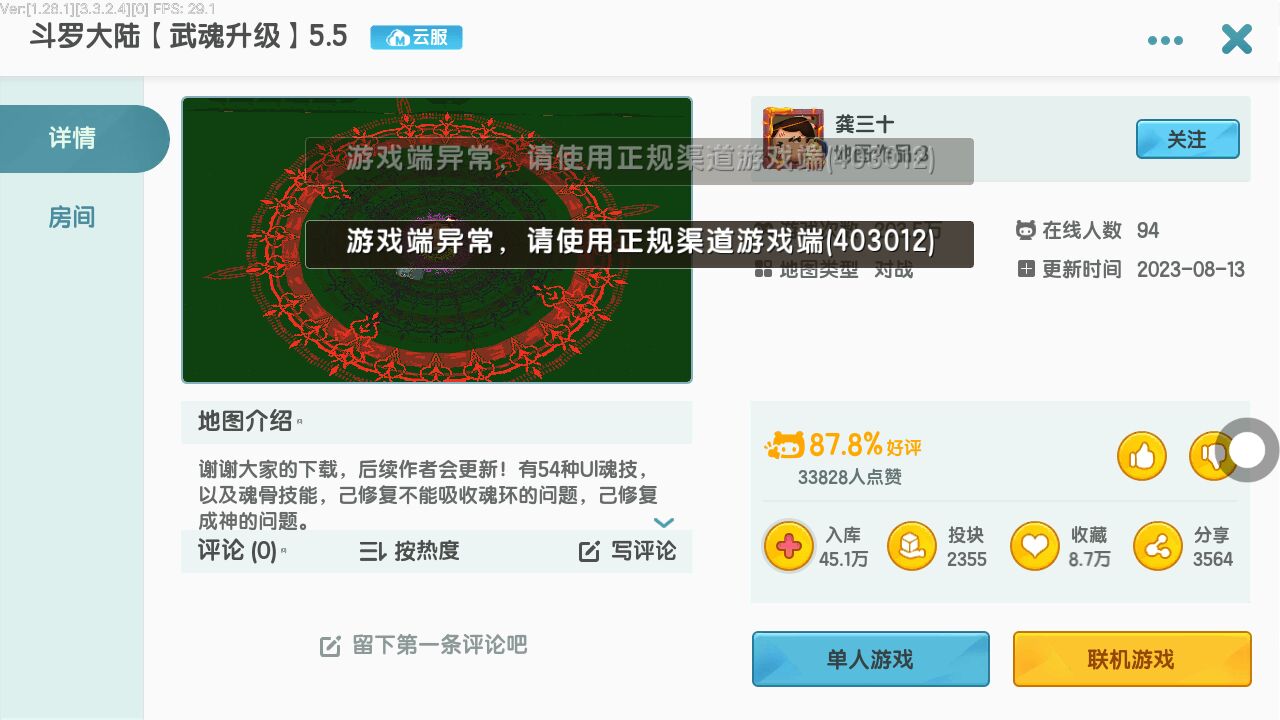Viewport: 1280px width, 720px height.
Task: Follow the author with 关注 button
Action: pos(1187,139)
